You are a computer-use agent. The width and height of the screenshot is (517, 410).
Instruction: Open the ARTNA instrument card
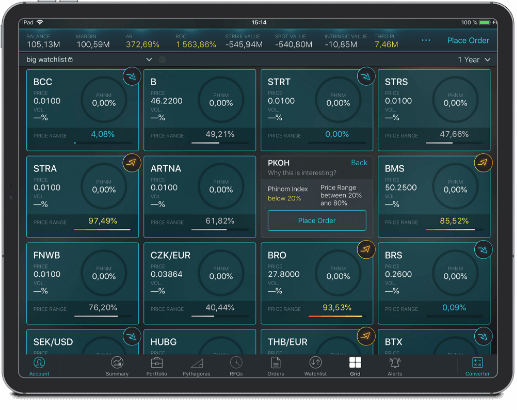(199, 197)
